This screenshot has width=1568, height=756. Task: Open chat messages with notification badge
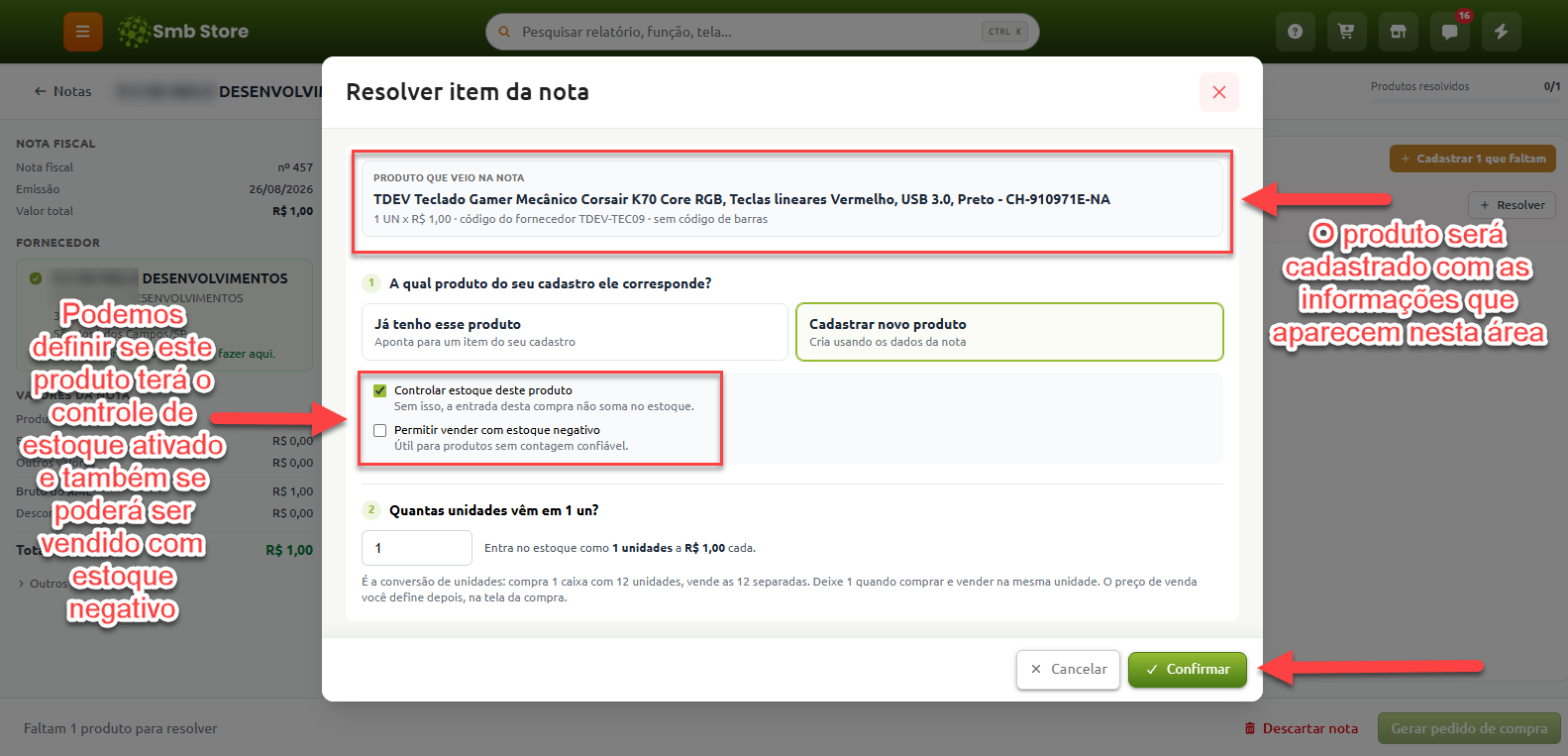coord(1449,32)
